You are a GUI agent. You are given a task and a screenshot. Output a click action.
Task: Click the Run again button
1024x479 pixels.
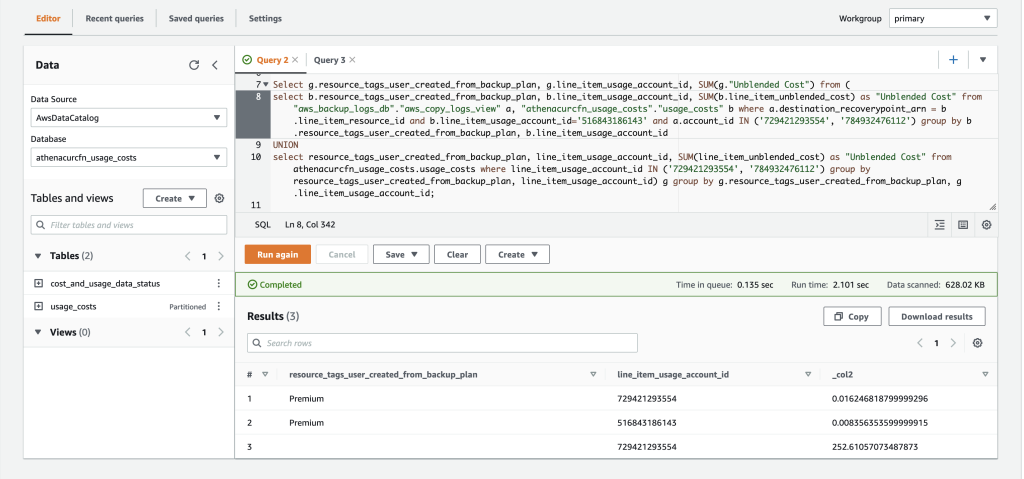coord(278,254)
